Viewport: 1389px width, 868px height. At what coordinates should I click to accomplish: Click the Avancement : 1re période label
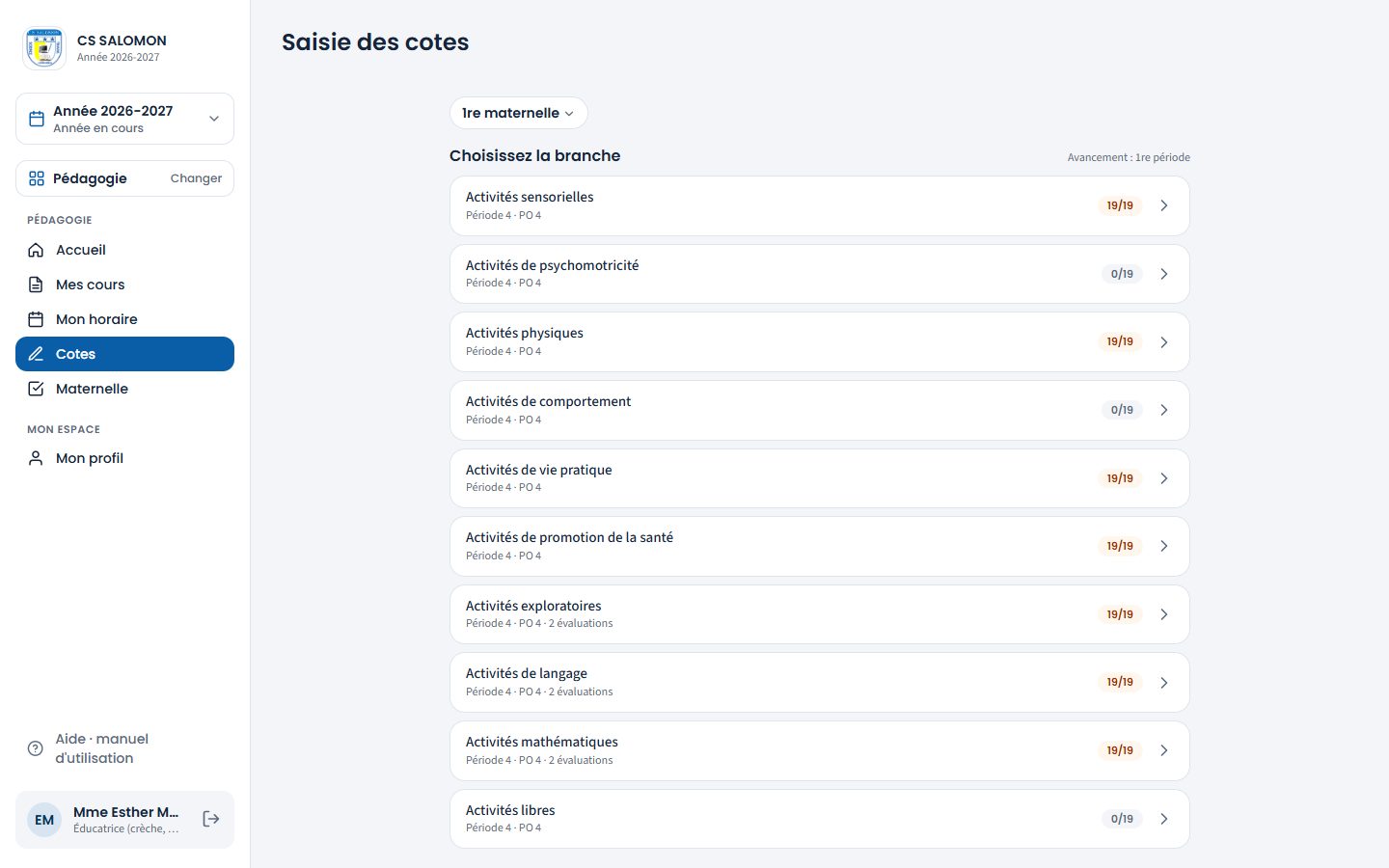1129,157
